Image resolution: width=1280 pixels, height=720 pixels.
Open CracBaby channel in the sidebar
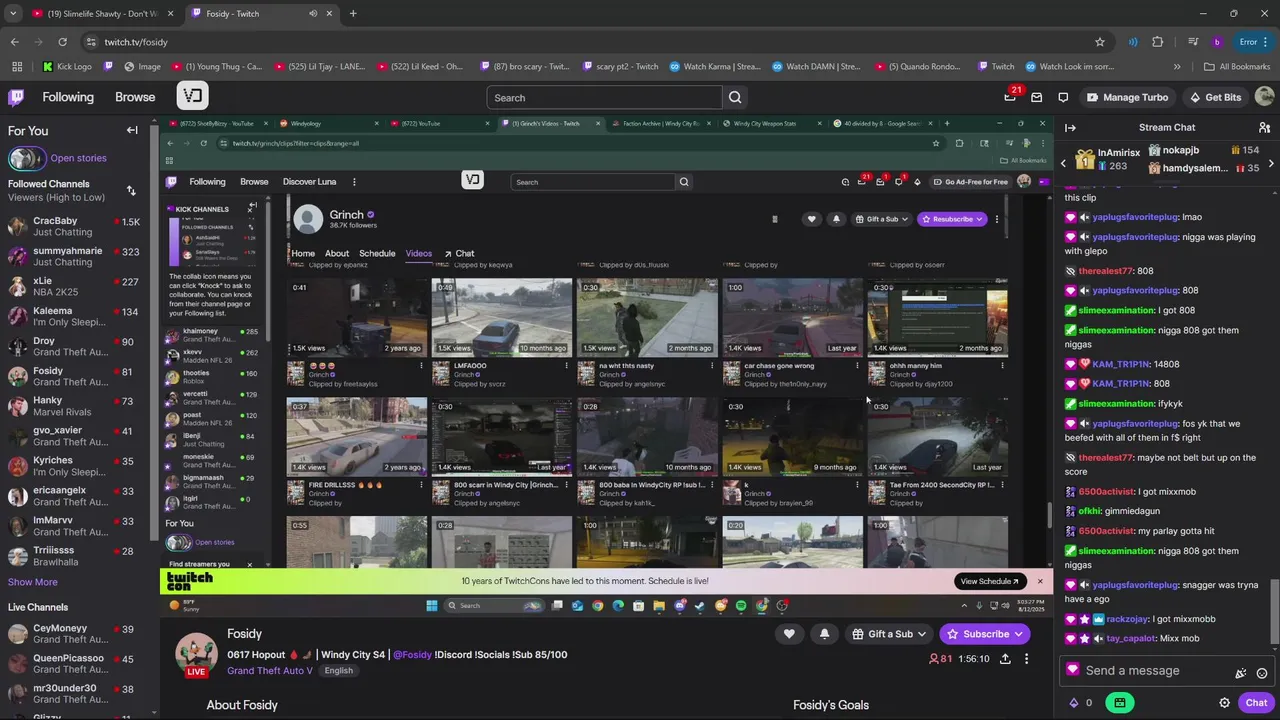[x=75, y=226]
